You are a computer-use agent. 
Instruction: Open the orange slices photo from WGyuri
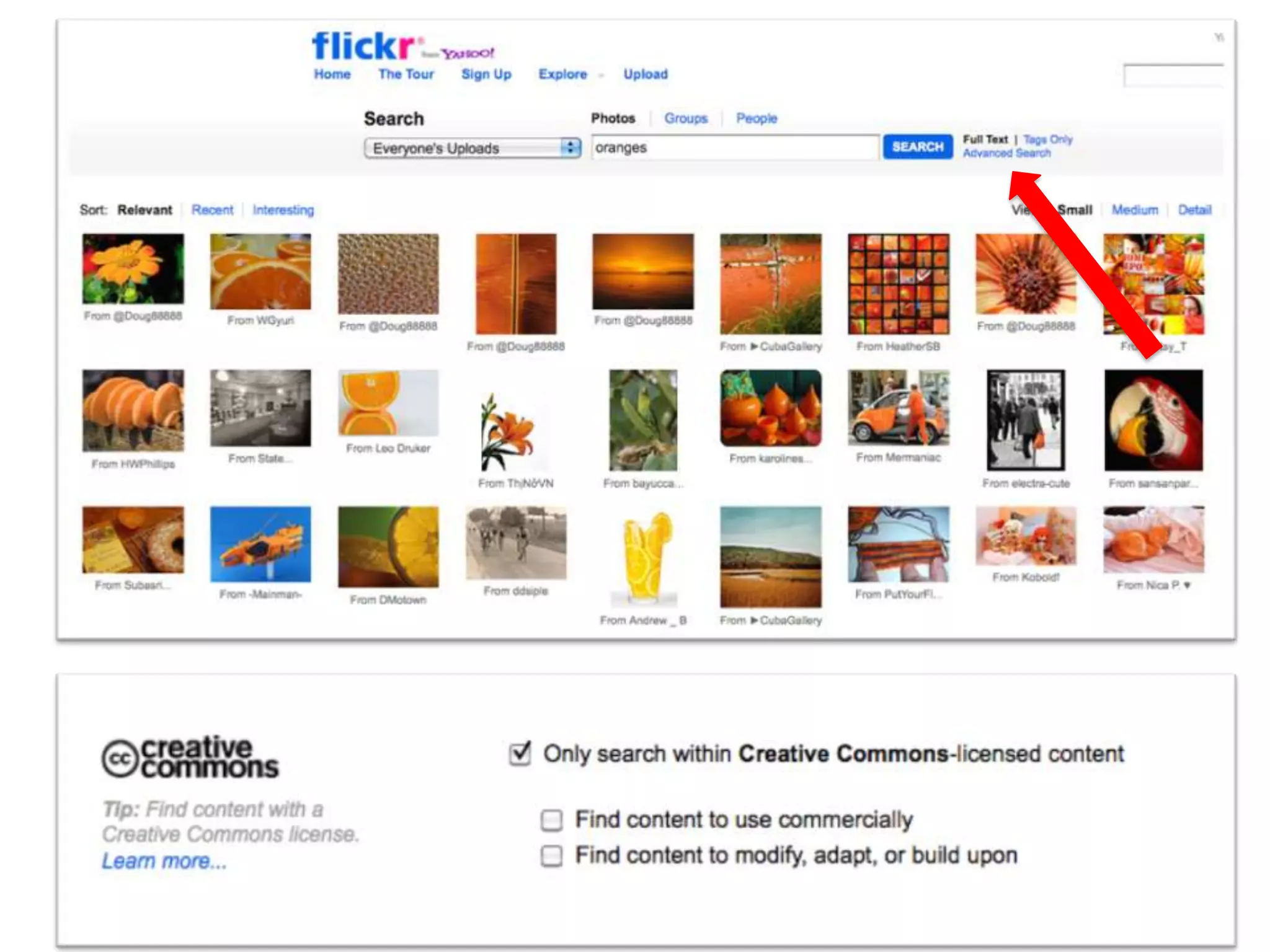click(x=260, y=271)
